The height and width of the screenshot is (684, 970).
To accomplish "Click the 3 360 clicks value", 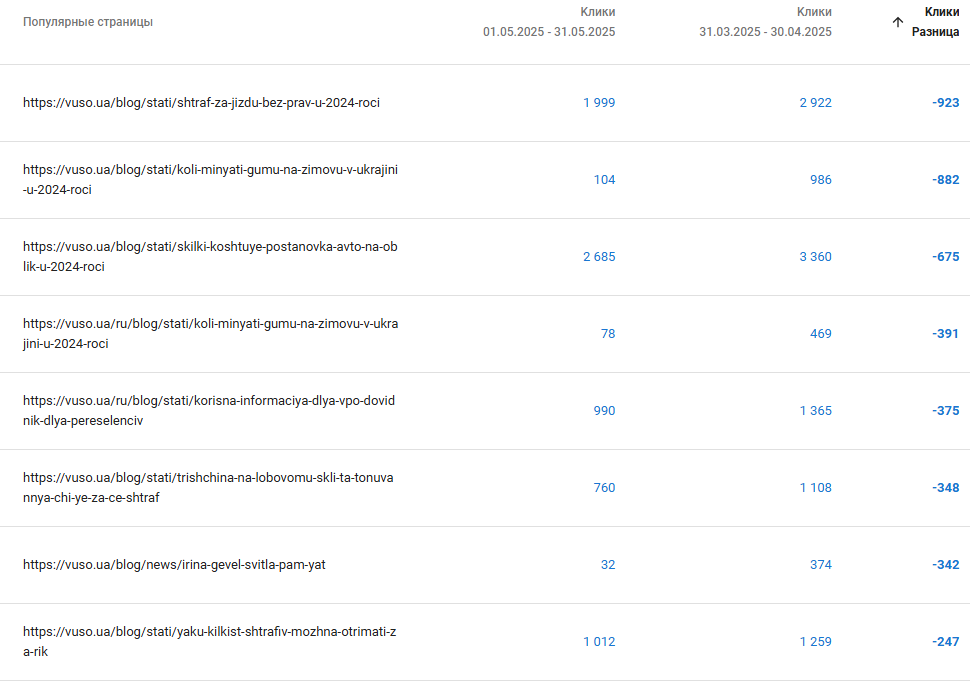I will (x=815, y=257).
